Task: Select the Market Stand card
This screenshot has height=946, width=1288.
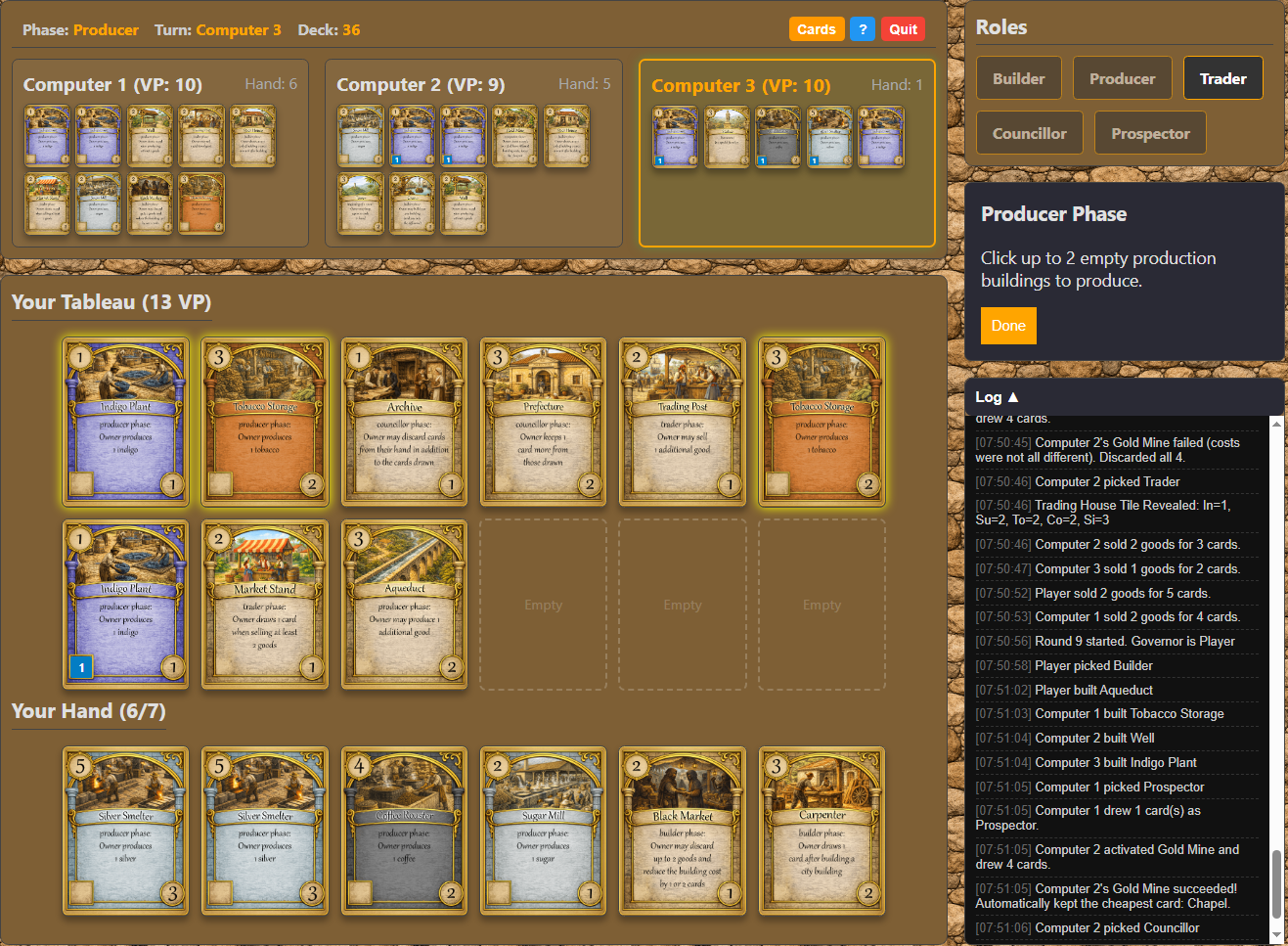Action: click(264, 604)
